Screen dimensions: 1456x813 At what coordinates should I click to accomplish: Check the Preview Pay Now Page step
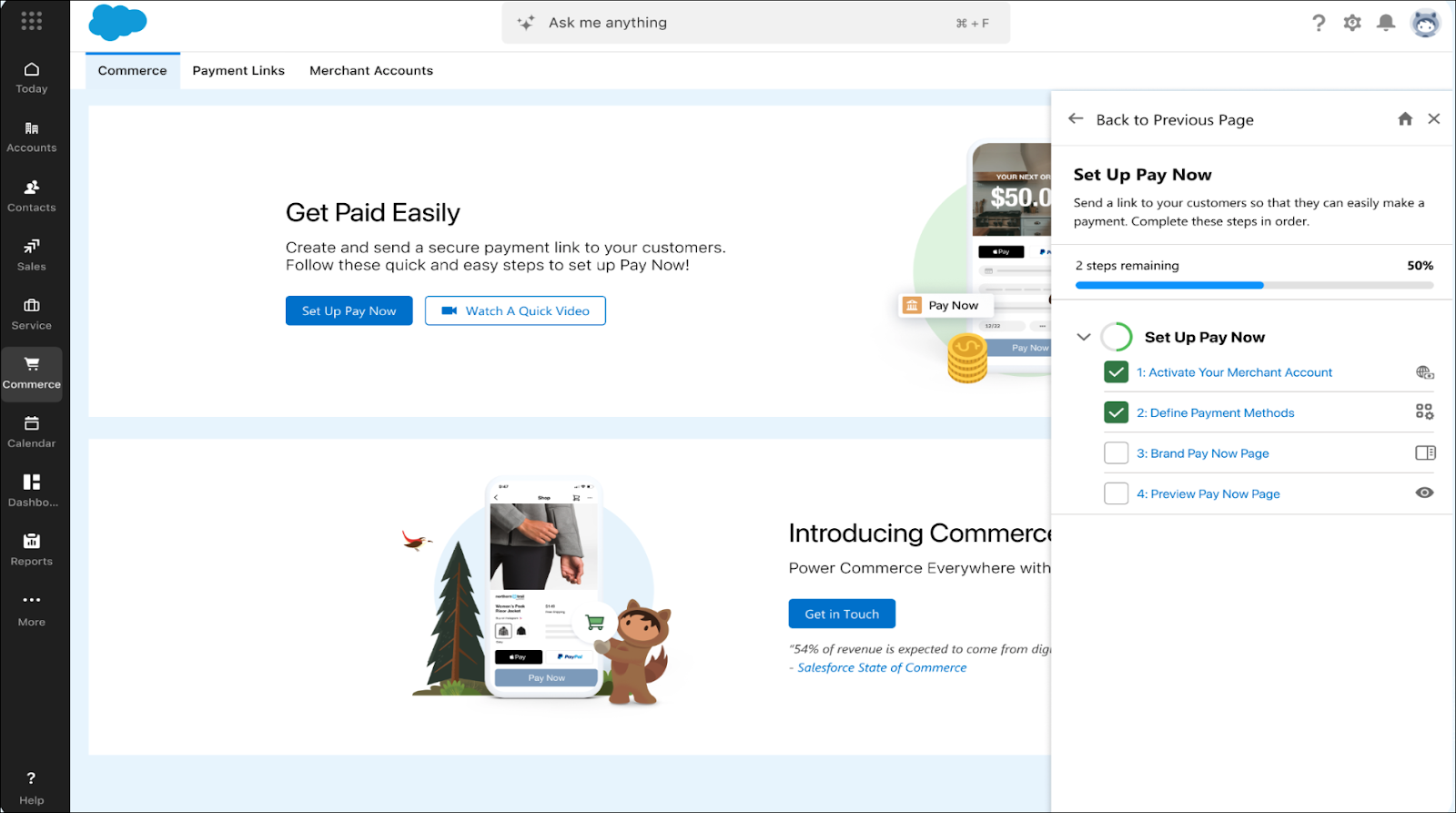1116,493
